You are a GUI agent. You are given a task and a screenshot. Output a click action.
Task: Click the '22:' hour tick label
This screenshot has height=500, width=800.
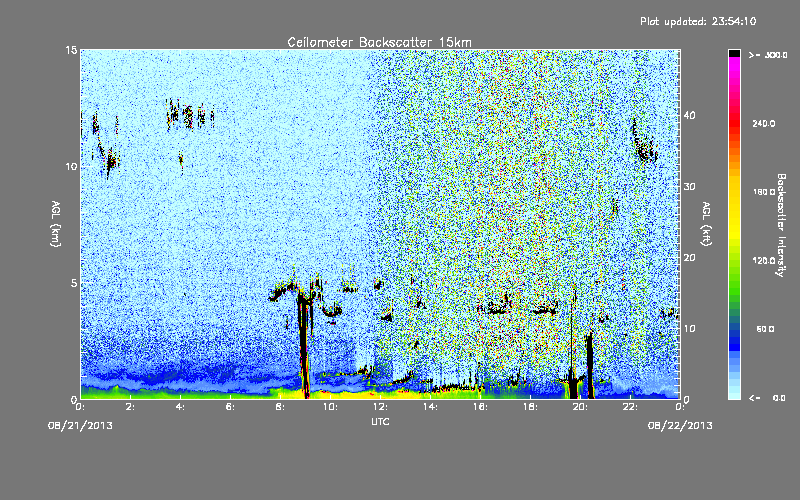click(x=630, y=407)
